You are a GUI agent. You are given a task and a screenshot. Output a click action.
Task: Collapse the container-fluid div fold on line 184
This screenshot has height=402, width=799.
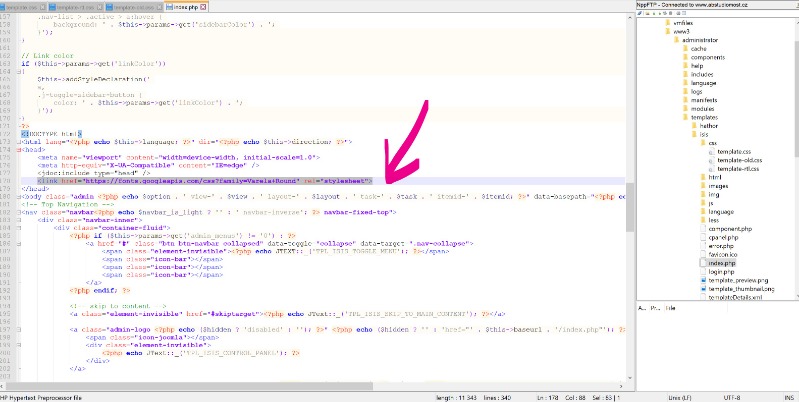pos(19,228)
